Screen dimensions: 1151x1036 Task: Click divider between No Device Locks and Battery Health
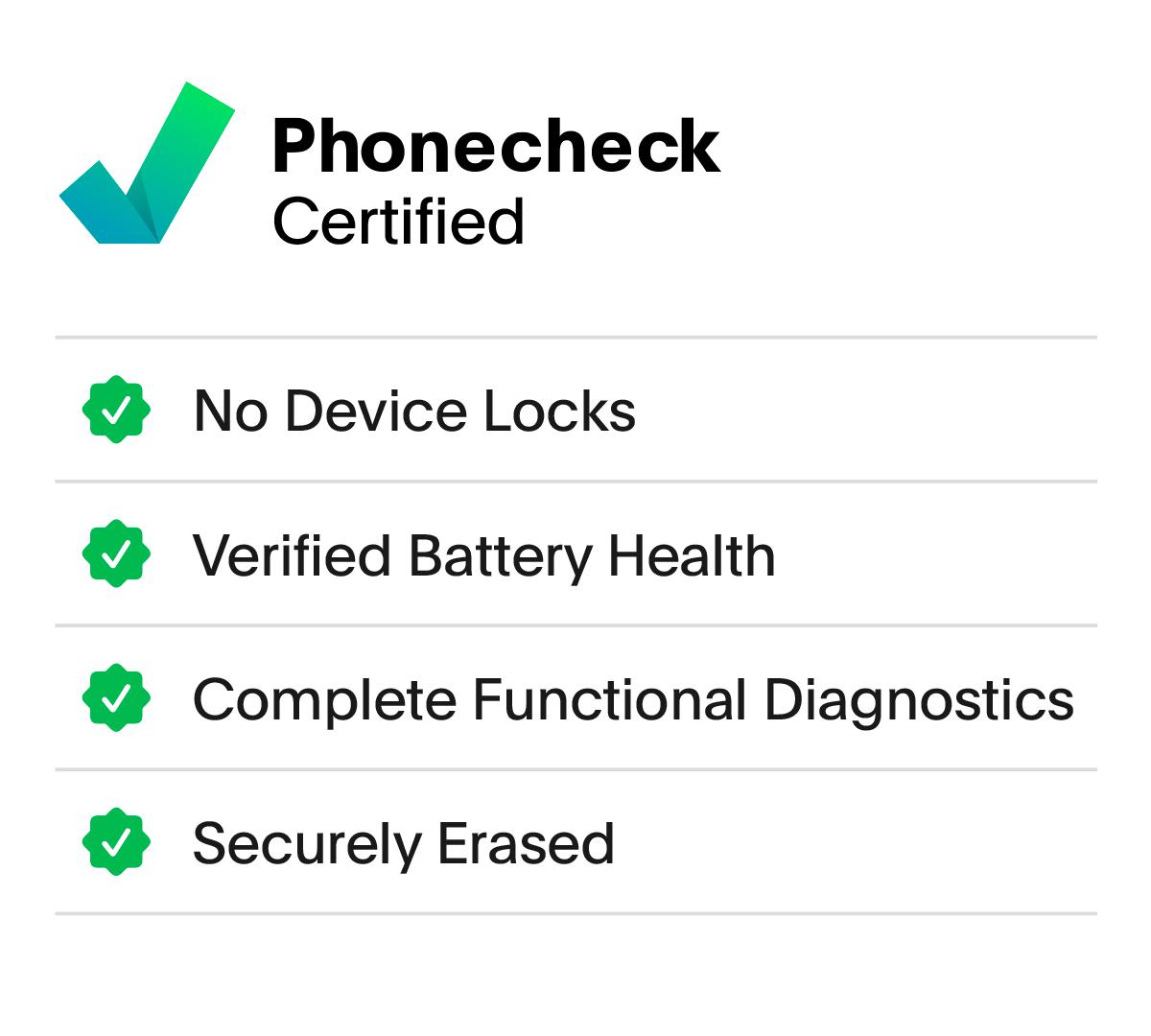575,482
